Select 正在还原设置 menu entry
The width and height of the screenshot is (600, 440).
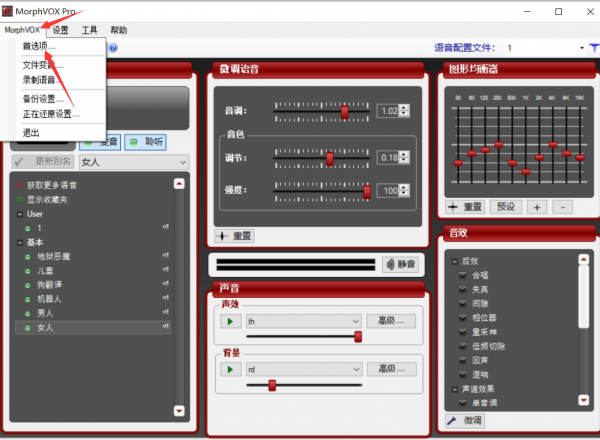51,114
